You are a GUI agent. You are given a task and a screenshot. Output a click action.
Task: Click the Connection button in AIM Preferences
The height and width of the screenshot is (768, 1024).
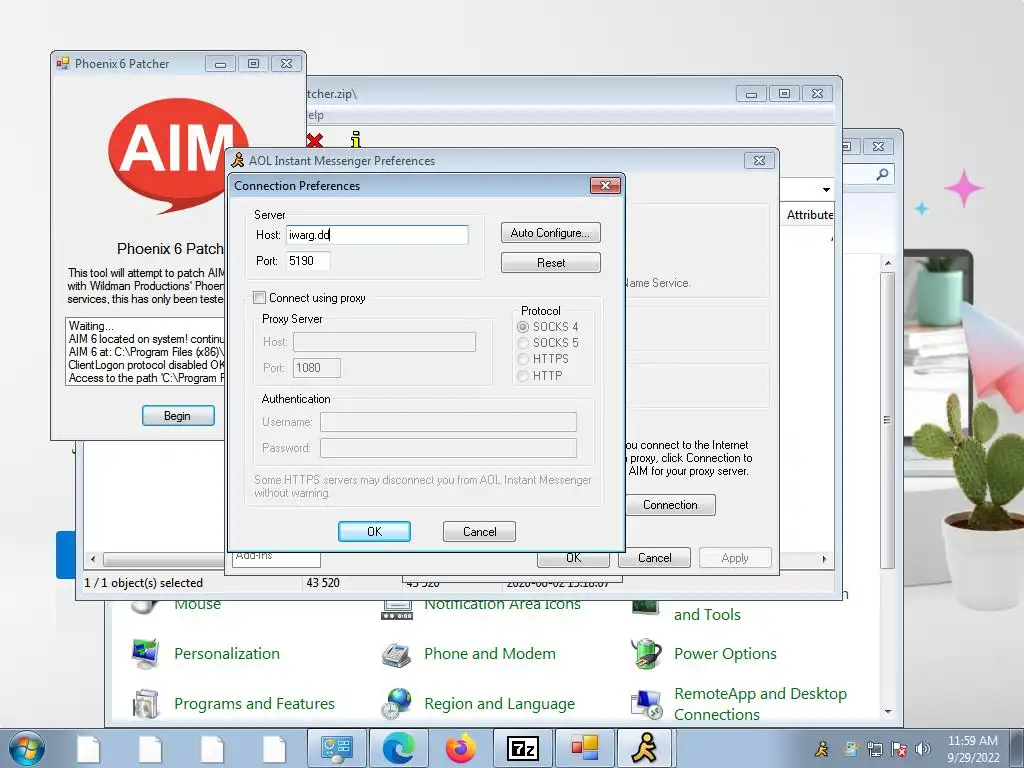pos(670,505)
